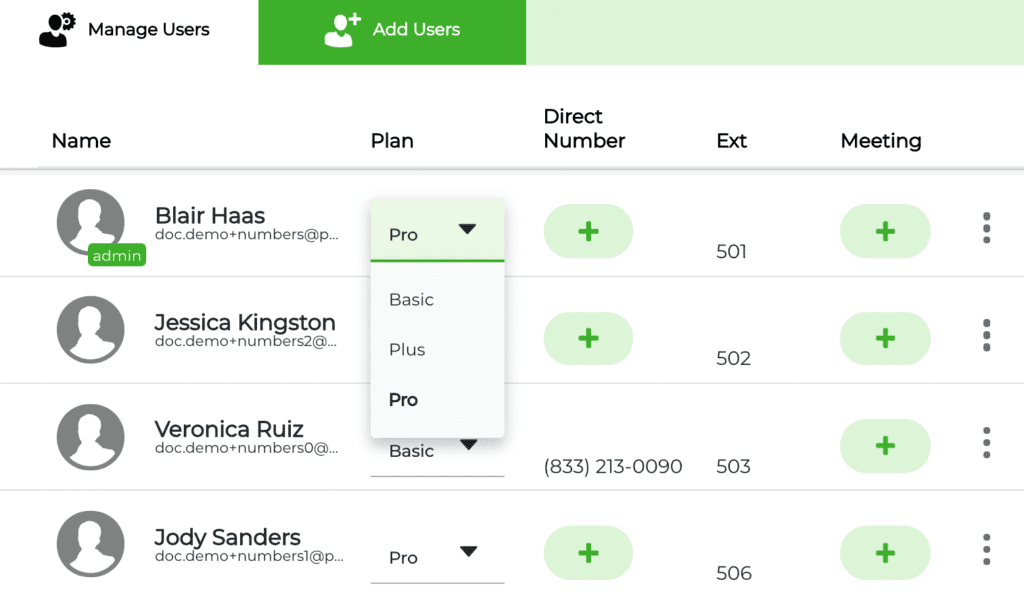Screen dimensions: 1024x592
Task: Click the Manage Users gear-person icon
Action: (x=57, y=30)
